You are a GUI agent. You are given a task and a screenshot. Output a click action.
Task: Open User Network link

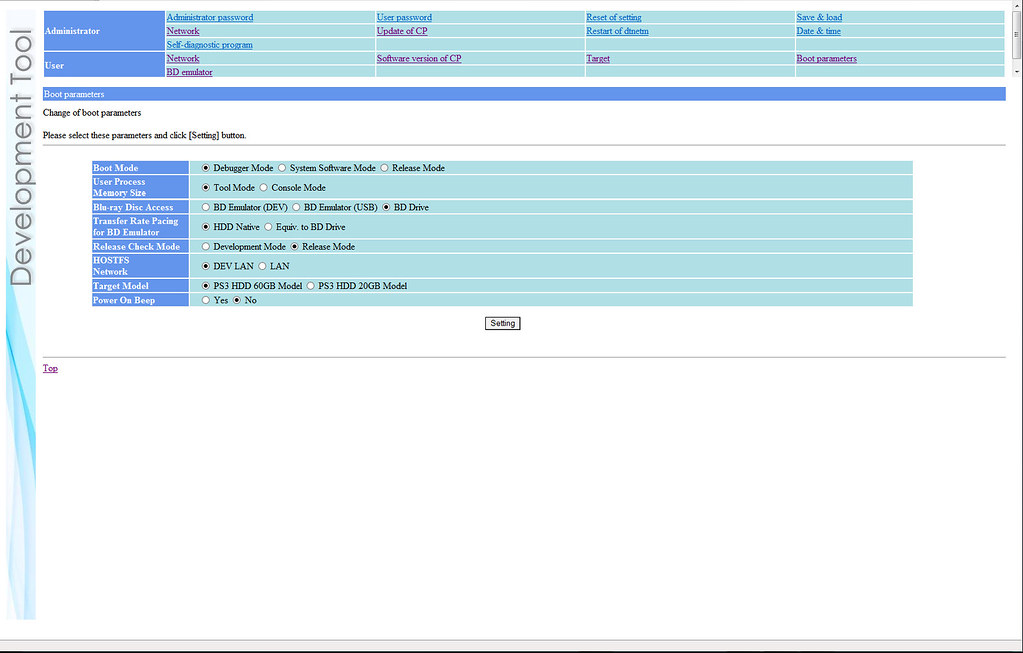tap(183, 58)
